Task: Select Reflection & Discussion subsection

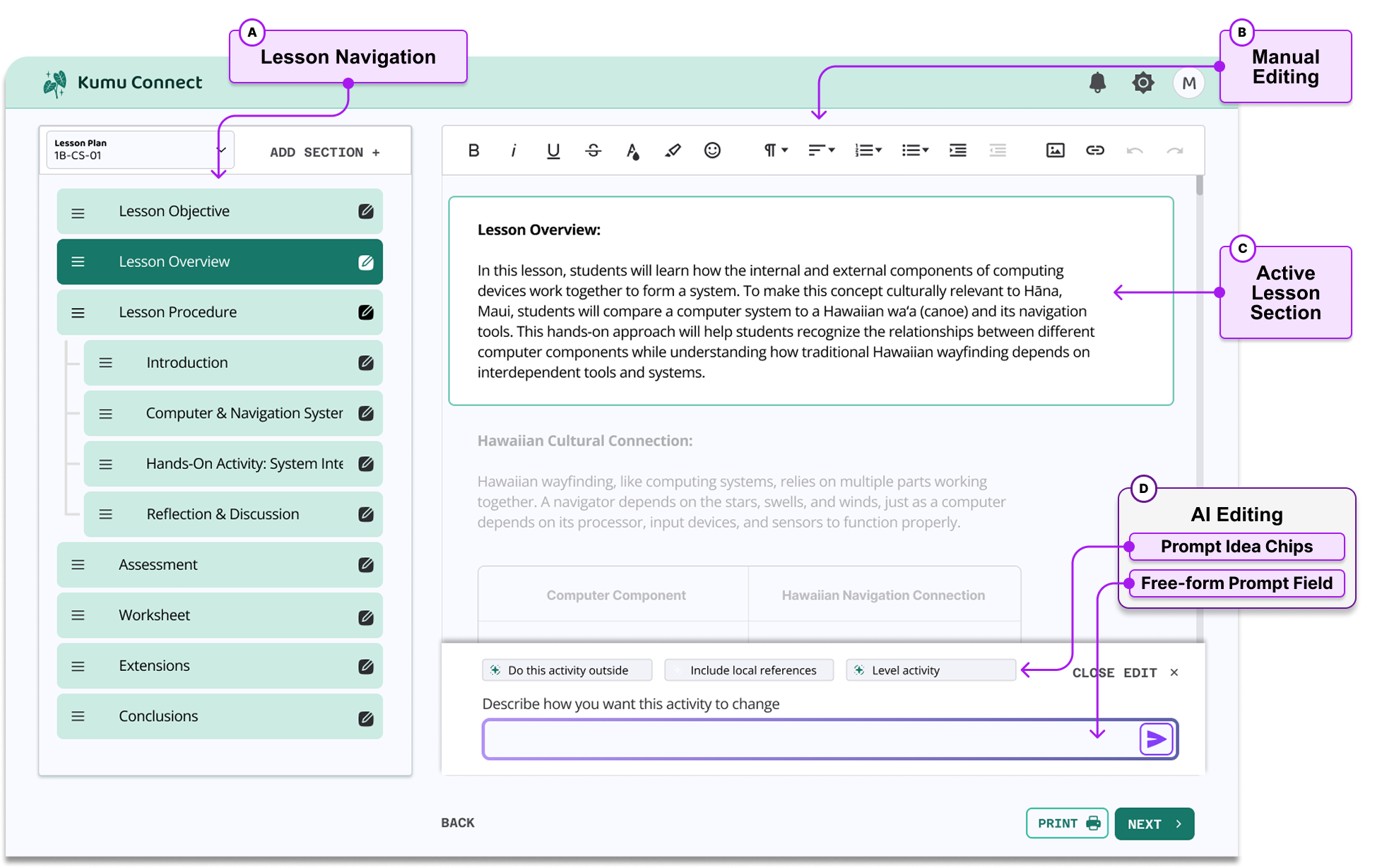Action: [x=233, y=514]
